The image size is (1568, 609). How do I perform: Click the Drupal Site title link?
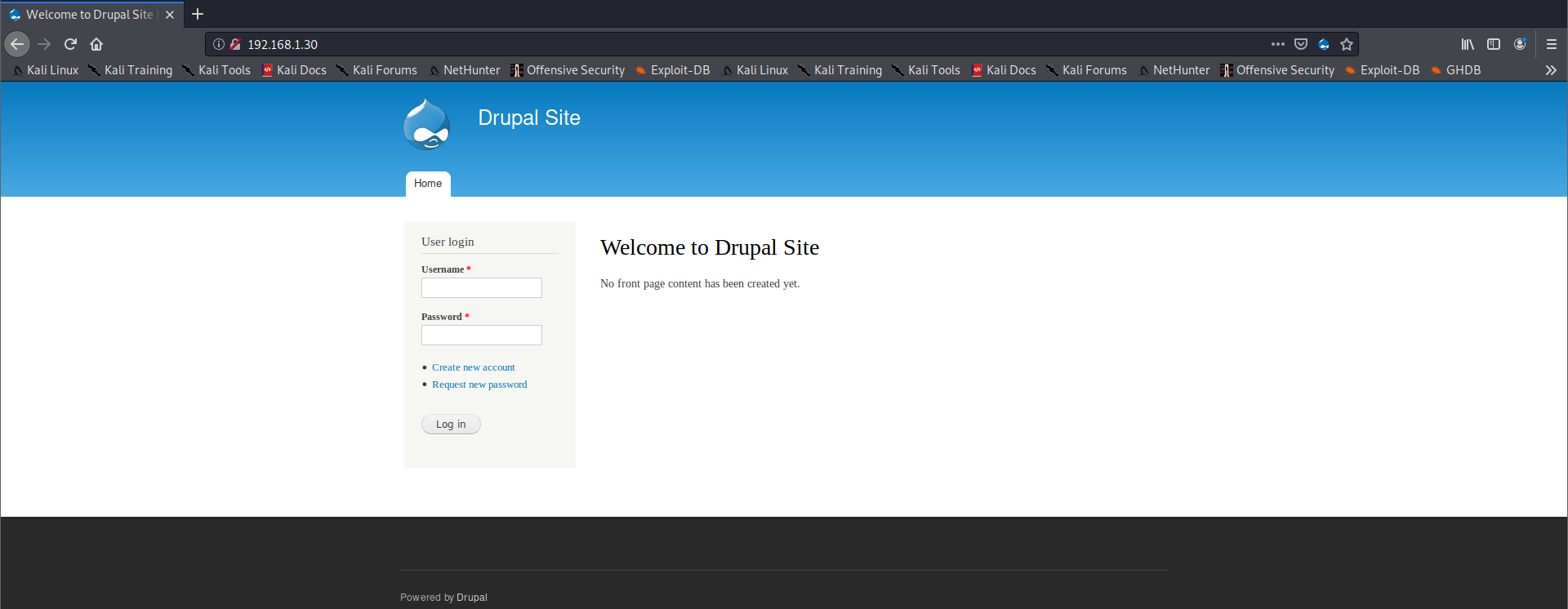529,118
